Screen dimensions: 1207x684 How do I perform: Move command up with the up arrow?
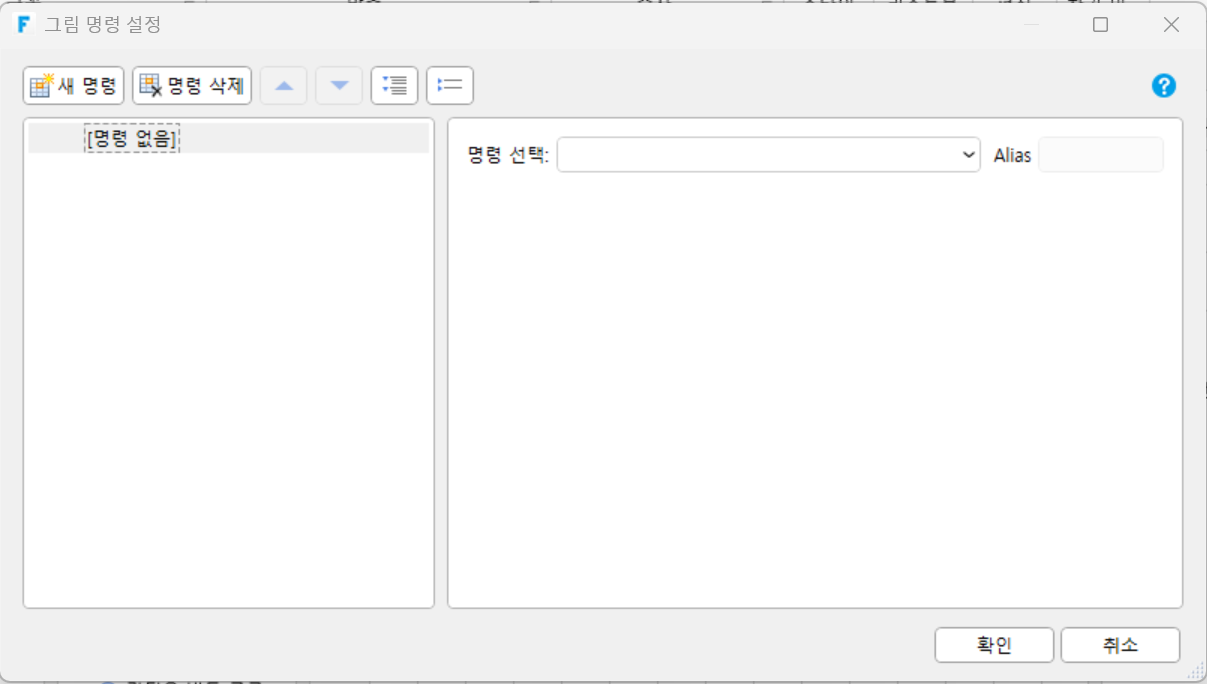(x=284, y=86)
